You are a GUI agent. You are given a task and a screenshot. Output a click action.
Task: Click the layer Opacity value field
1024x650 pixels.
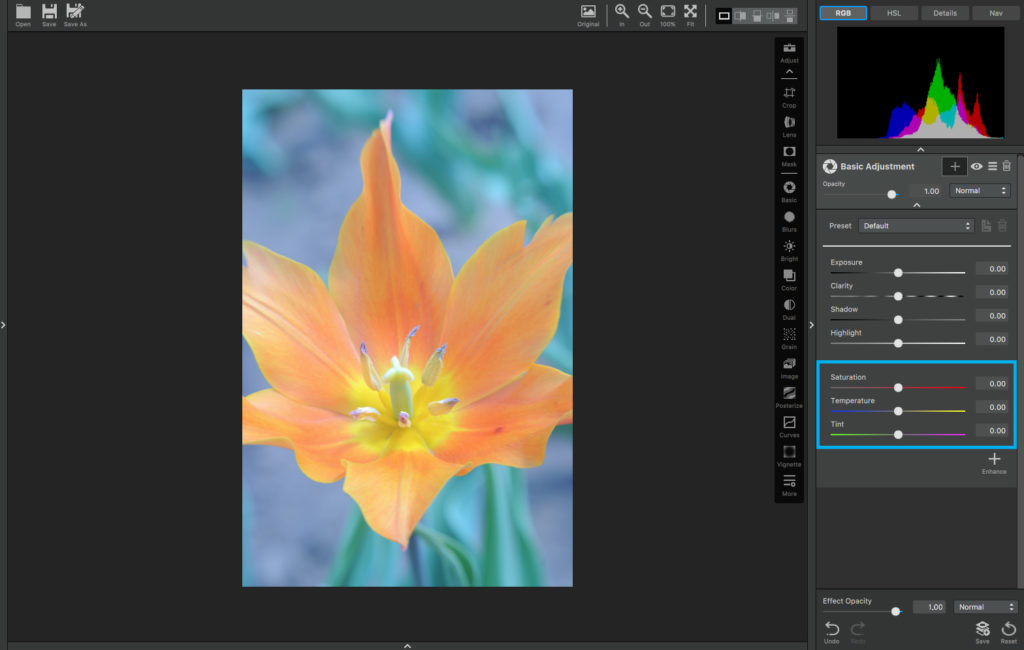[926, 191]
